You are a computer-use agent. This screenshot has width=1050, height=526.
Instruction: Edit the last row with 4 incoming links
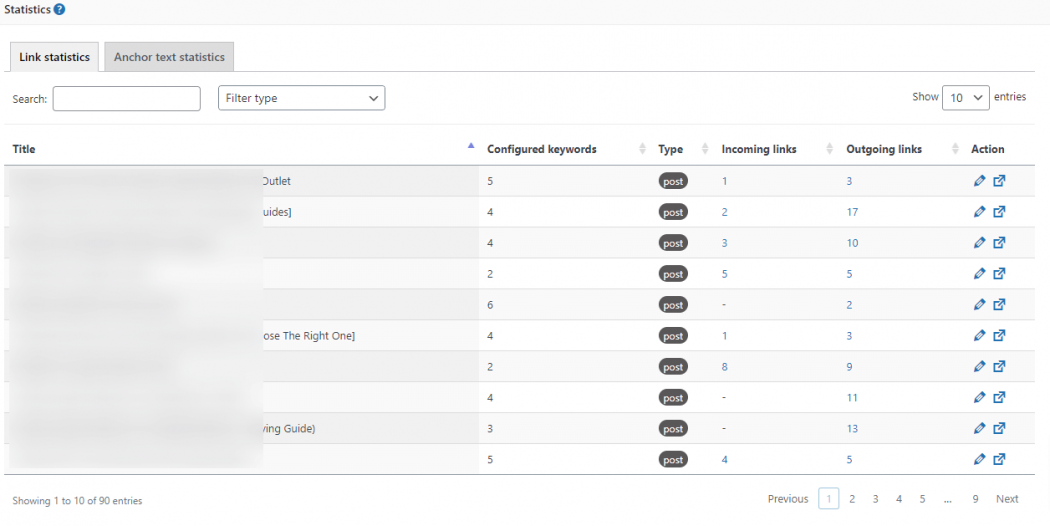pos(980,459)
